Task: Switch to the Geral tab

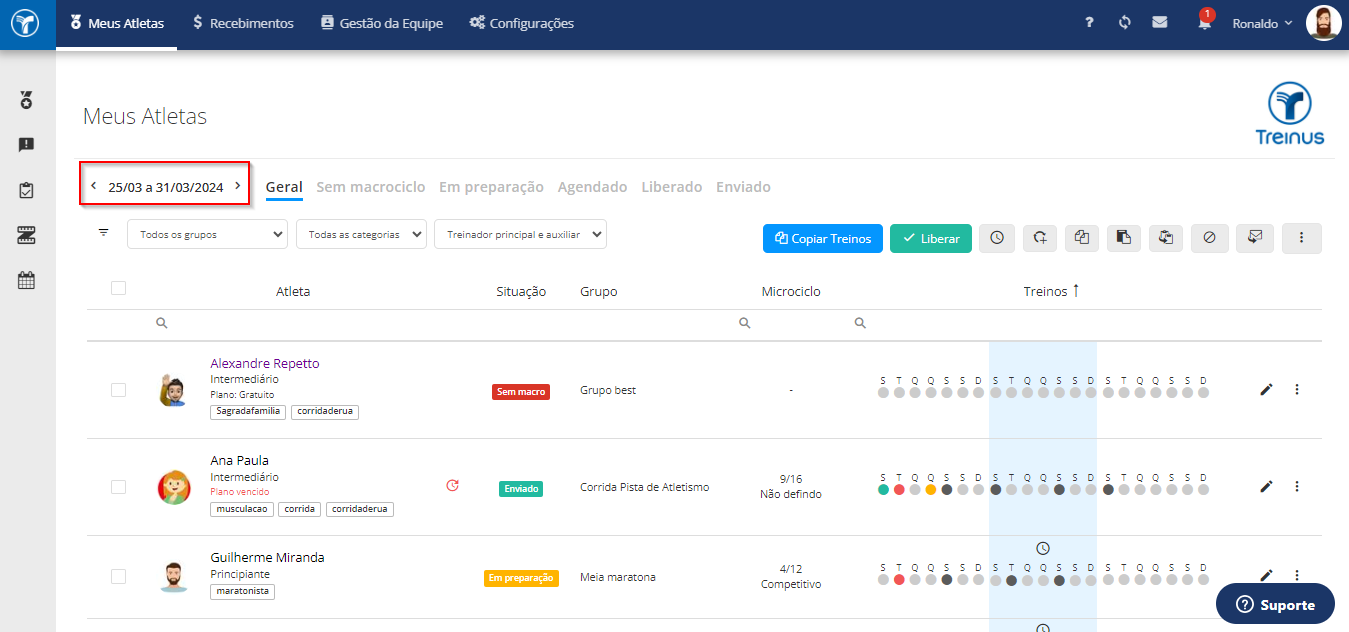Action: pyautogui.click(x=284, y=187)
